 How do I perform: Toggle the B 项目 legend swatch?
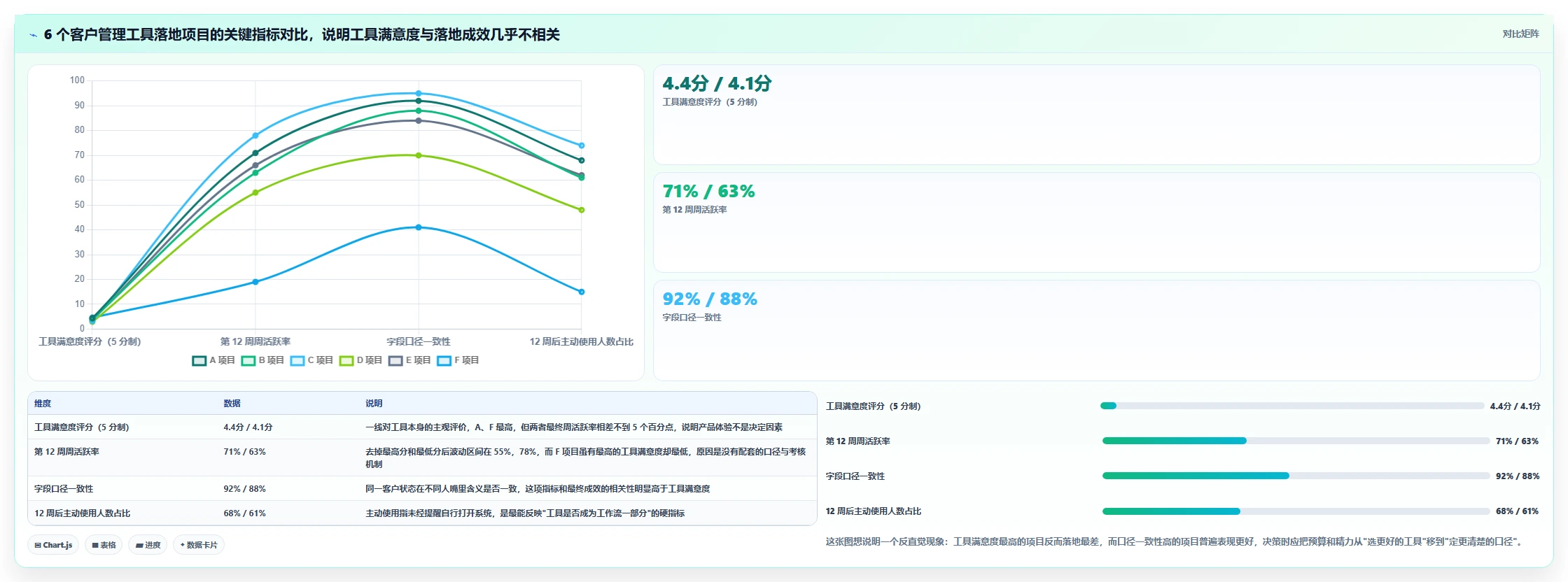point(248,360)
